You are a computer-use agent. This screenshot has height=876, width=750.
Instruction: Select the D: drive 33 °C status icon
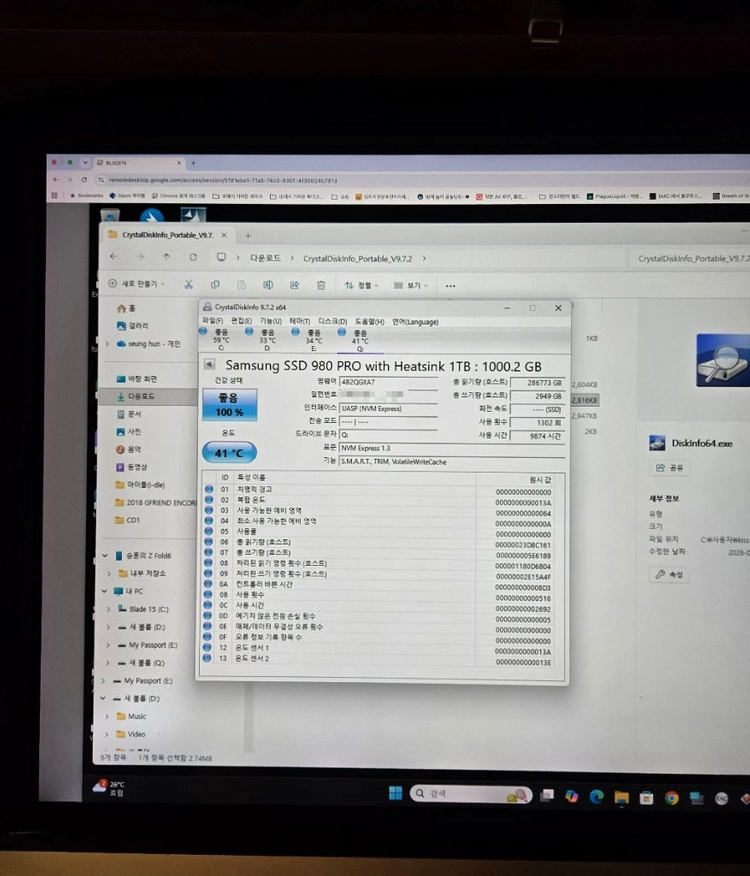click(x=249, y=331)
